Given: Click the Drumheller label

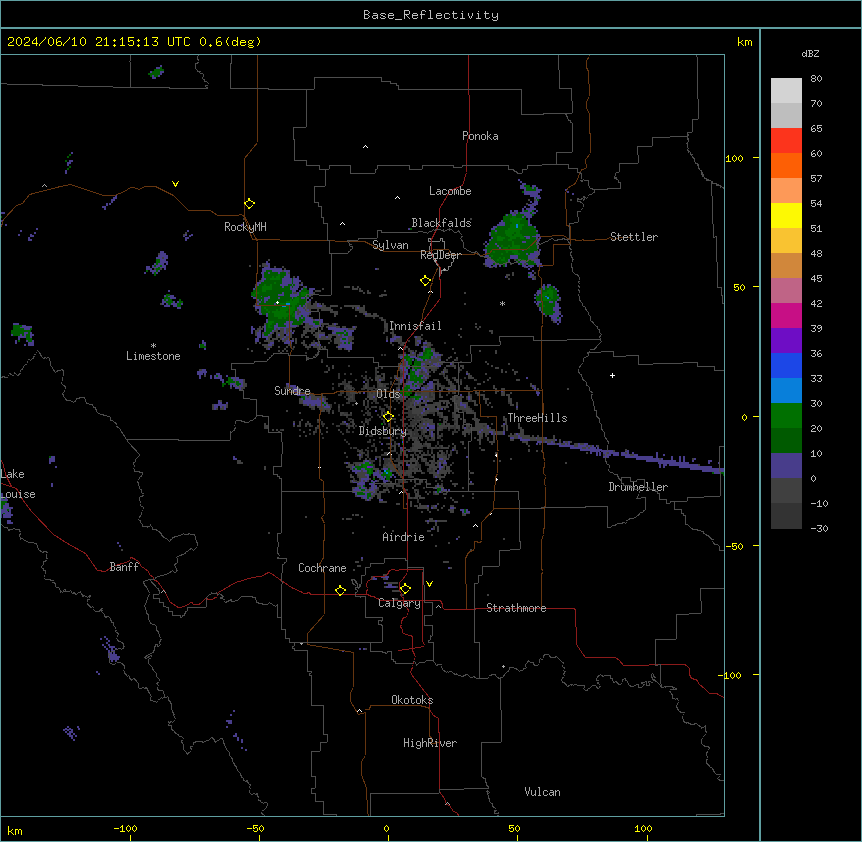Looking at the screenshot, I should click(638, 487).
